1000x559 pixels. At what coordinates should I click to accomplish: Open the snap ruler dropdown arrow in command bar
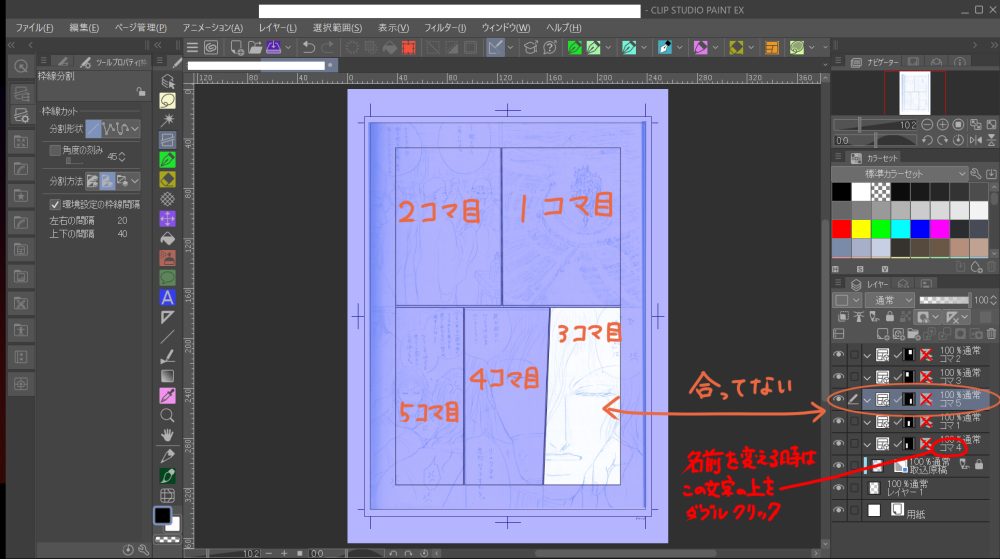tap(510, 47)
